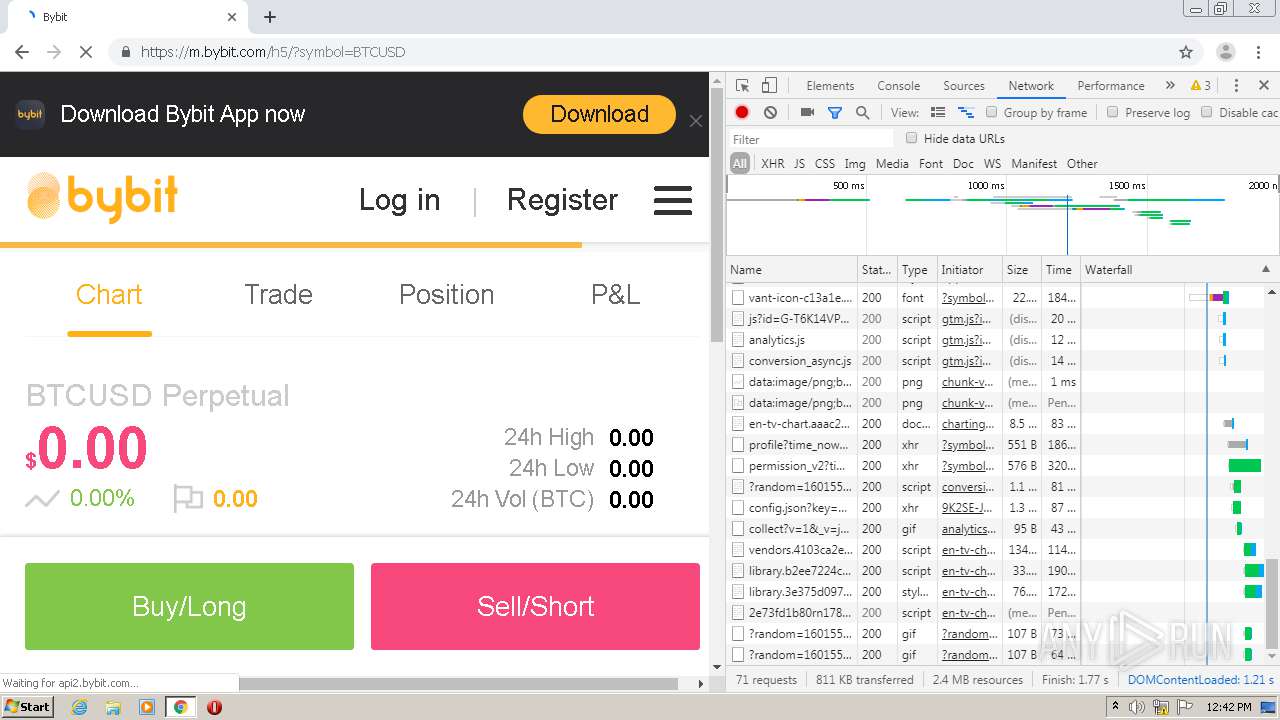Open the Chrome profile avatar

(x=1225, y=52)
